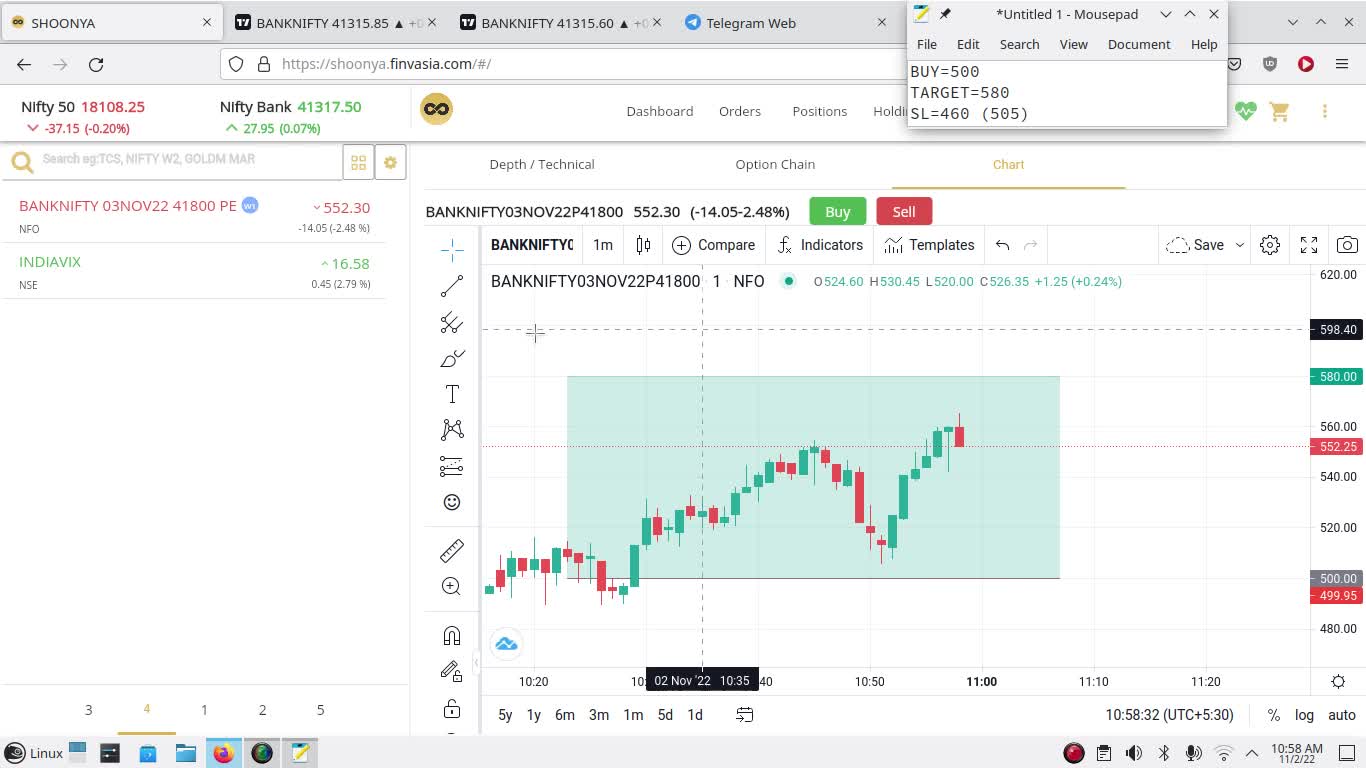Open indicator Templates menu
This screenshot has width=1366, height=768.
coord(929,245)
